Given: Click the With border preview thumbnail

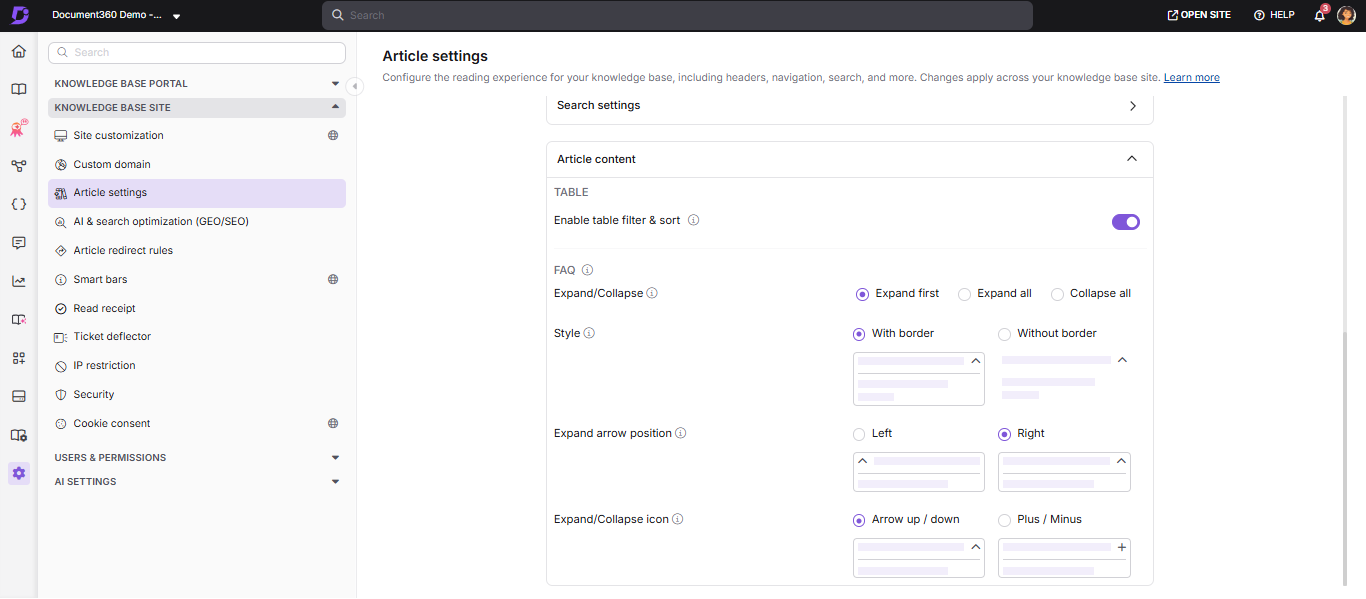Looking at the screenshot, I should pyautogui.click(x=919, y=378).
